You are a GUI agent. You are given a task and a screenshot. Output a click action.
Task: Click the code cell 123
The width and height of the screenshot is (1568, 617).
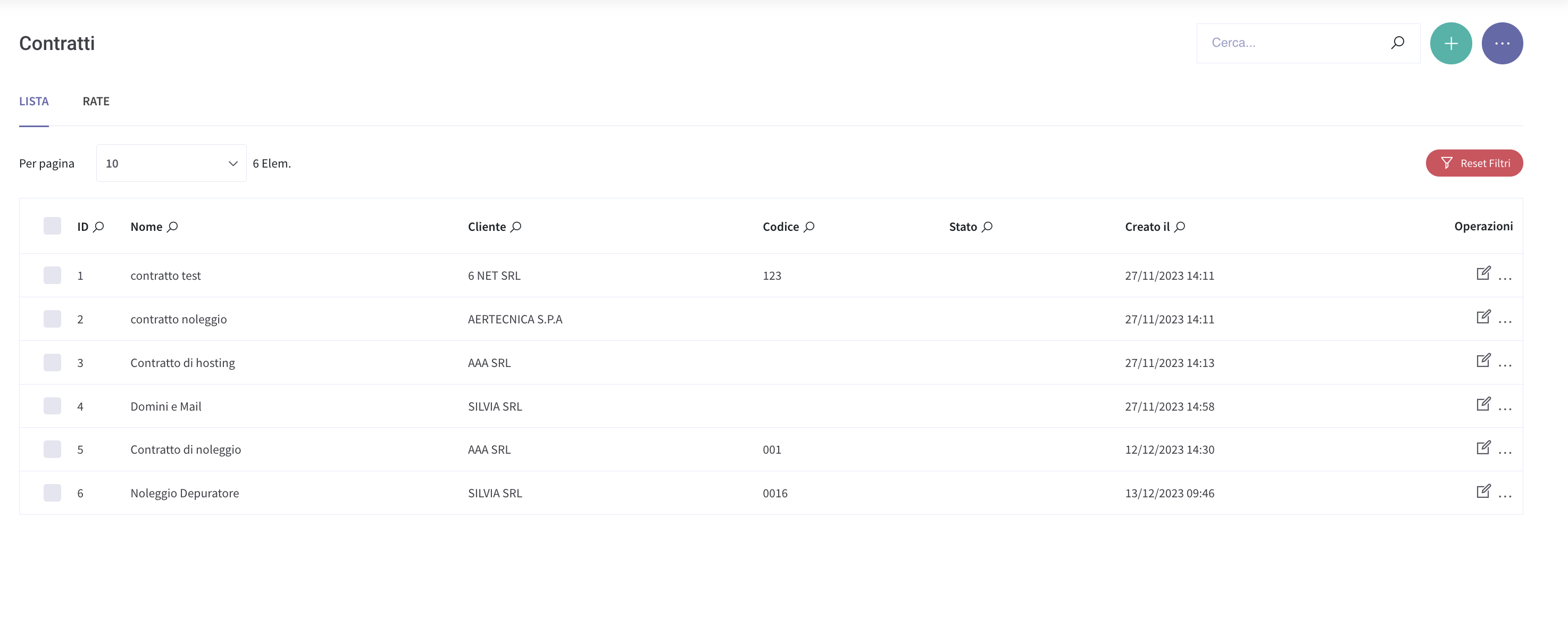pyautogui.click(x=771, y=275)
